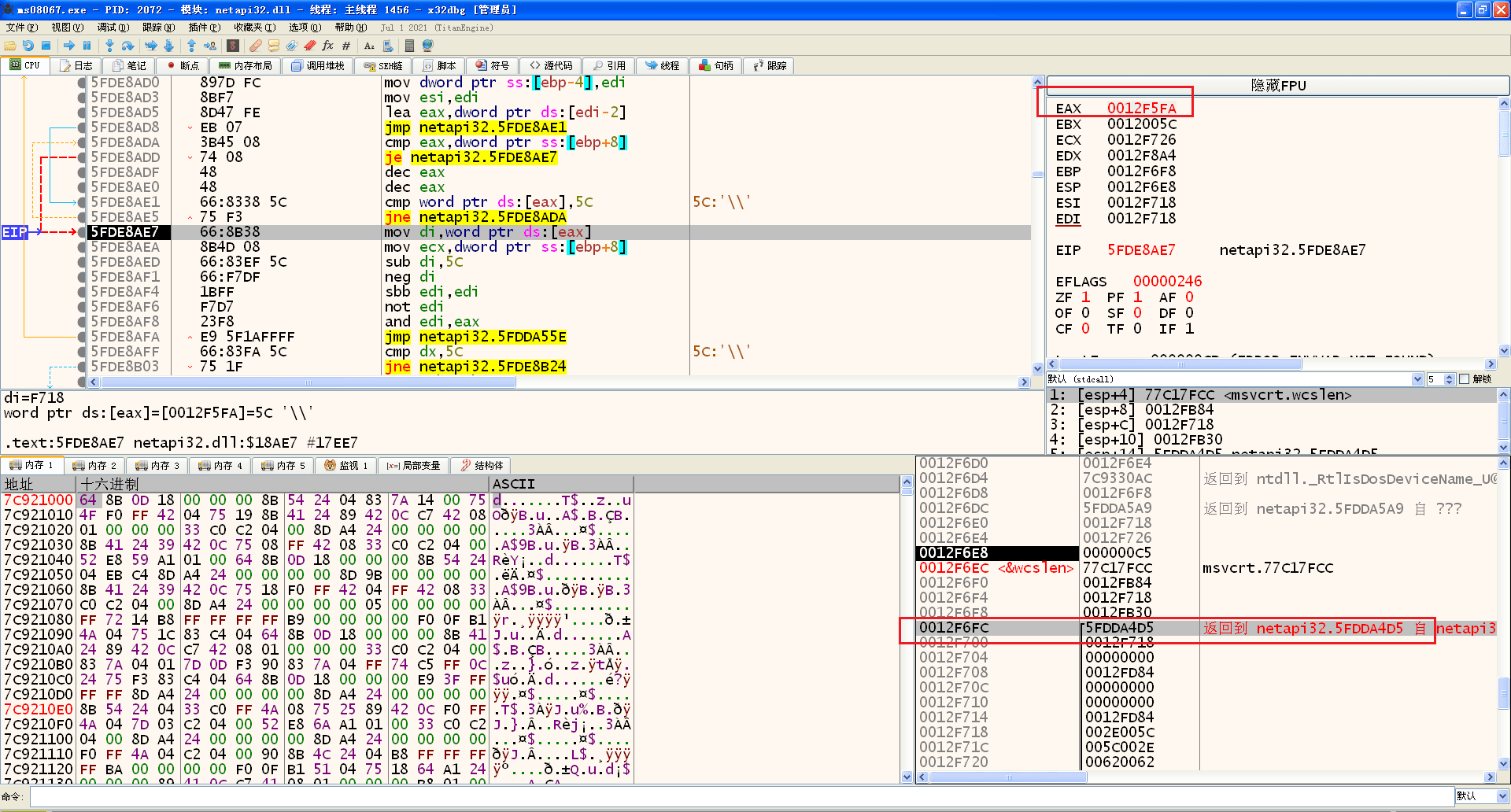Select EIP register value 5FDE8AE7
This screenshot has height=812, width=1511.
pos(1141,250)
